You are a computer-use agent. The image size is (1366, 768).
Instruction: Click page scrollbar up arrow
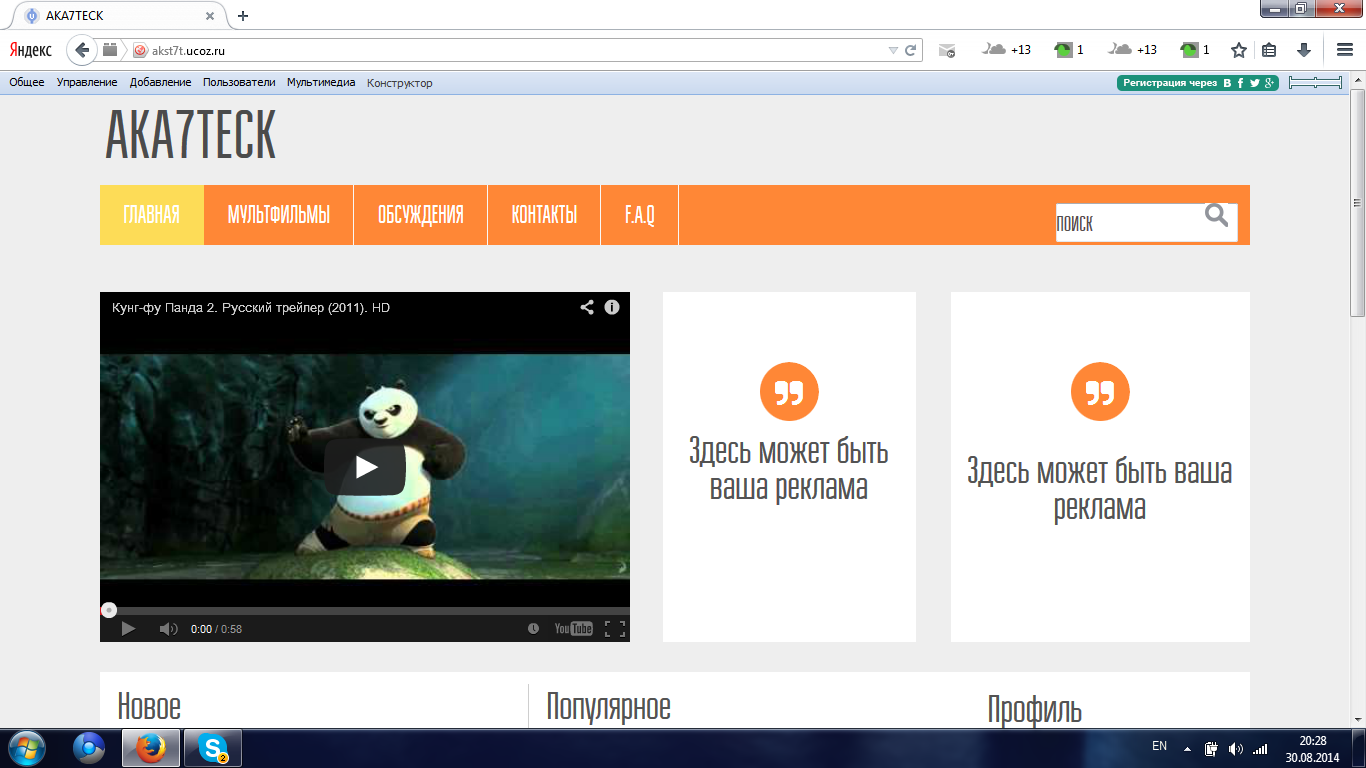coord(1357,79)
